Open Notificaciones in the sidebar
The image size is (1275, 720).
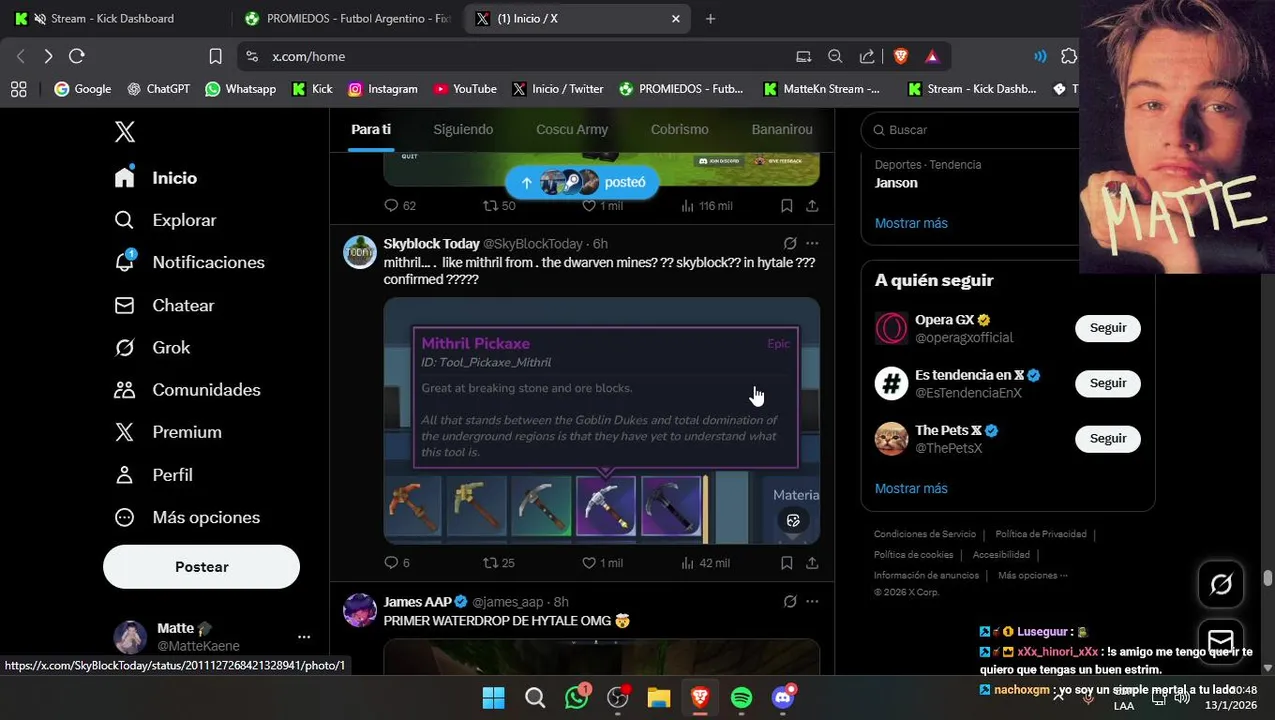point(189,262)
